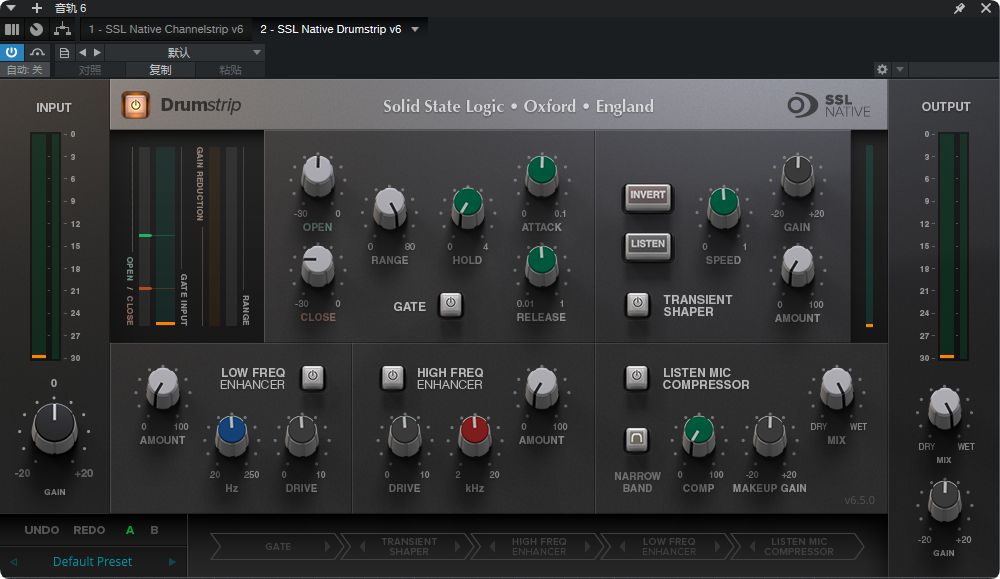
Task: Click the green COMP knob
Action: tap(699, 434)
